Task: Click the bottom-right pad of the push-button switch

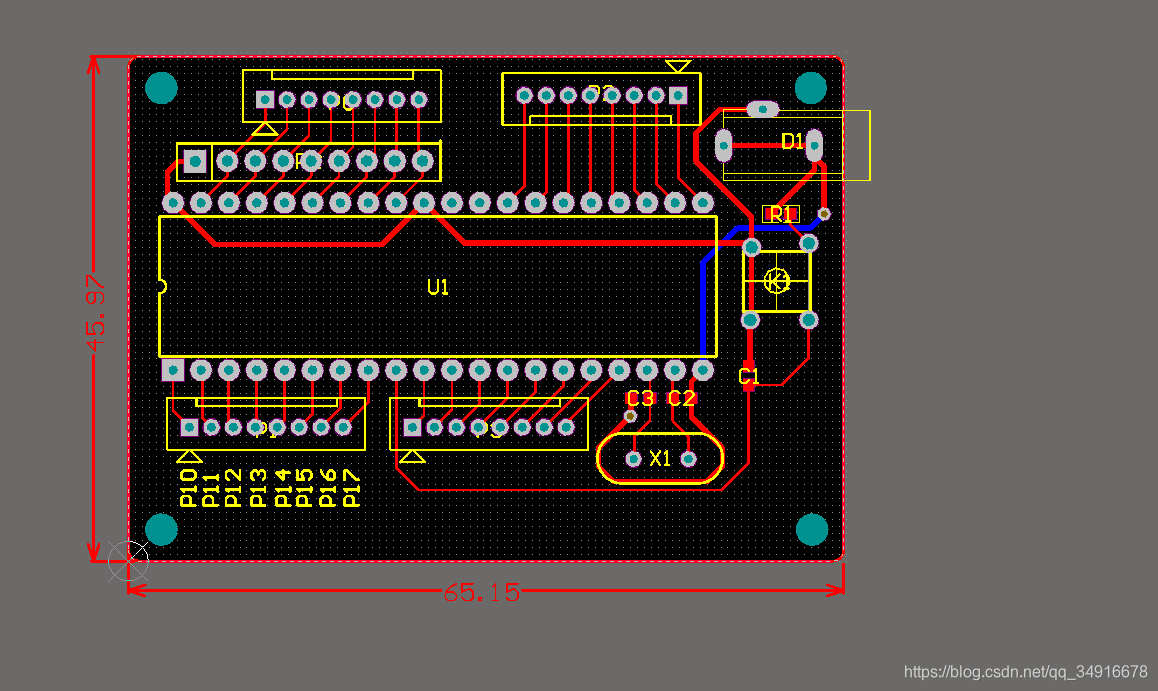Action: tap(809, 320)
